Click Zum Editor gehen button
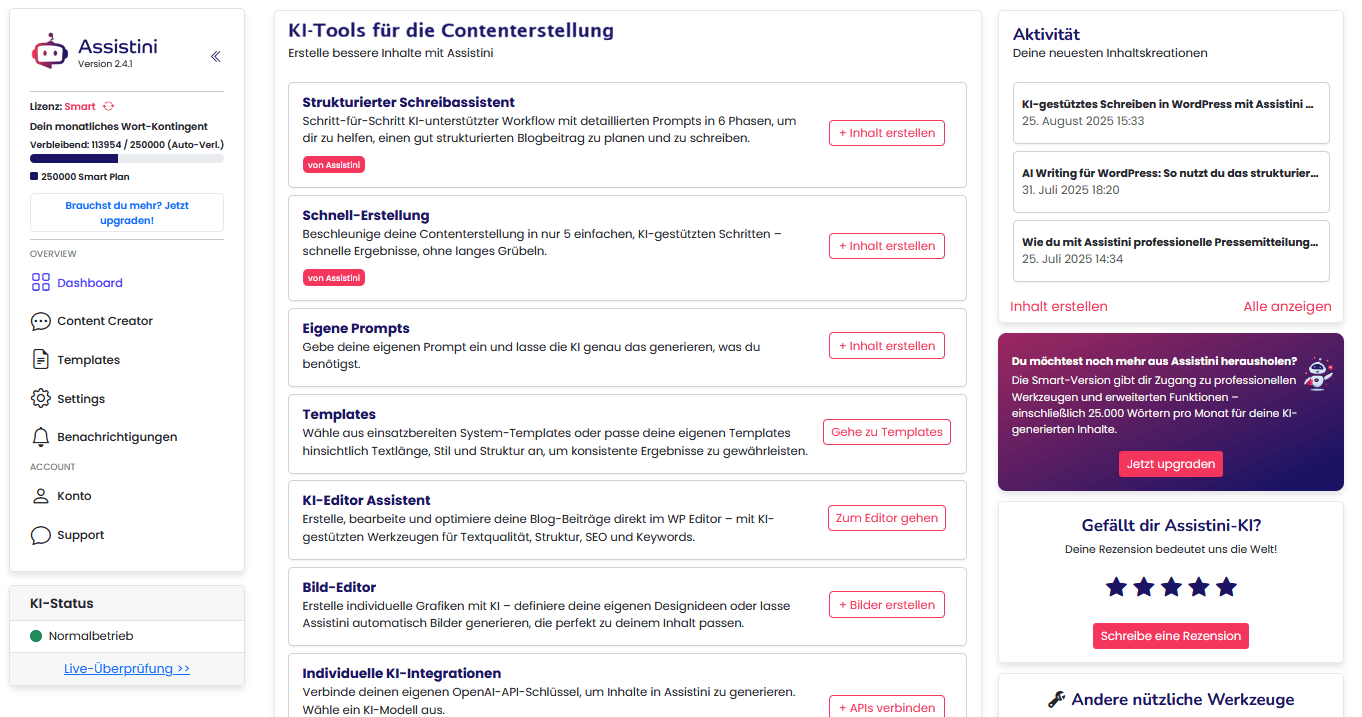Image resolution: width=1362 pixels, height=717 pixels. [887, 518]
